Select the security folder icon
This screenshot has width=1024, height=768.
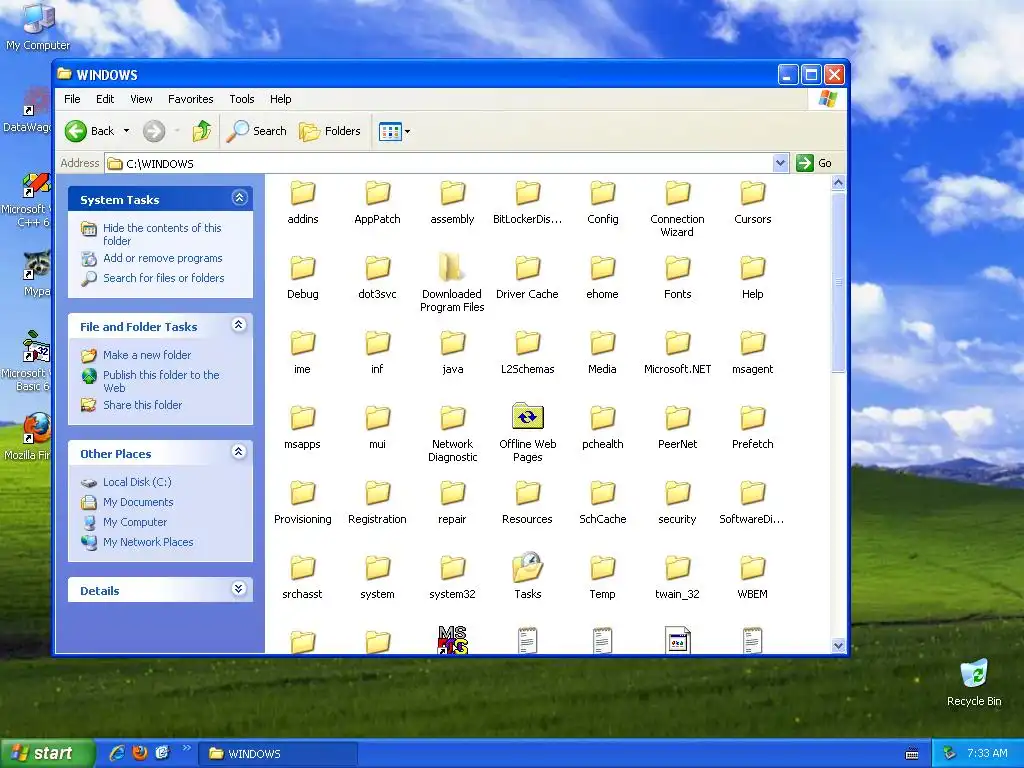click(x=677, y=493)
